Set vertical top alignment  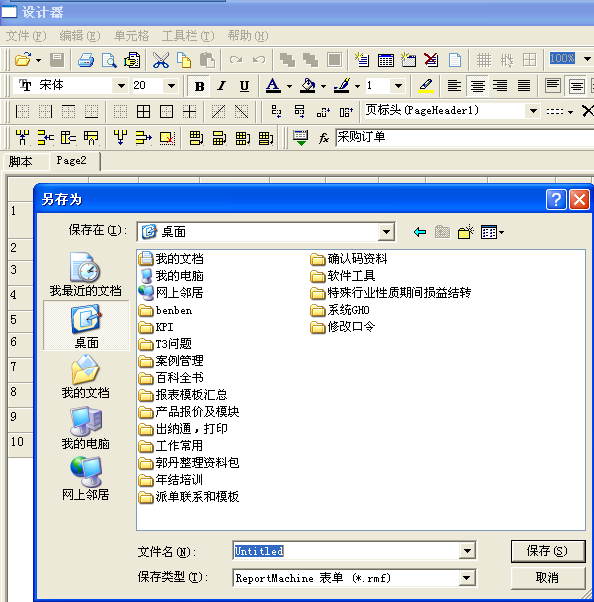(553, 85)
